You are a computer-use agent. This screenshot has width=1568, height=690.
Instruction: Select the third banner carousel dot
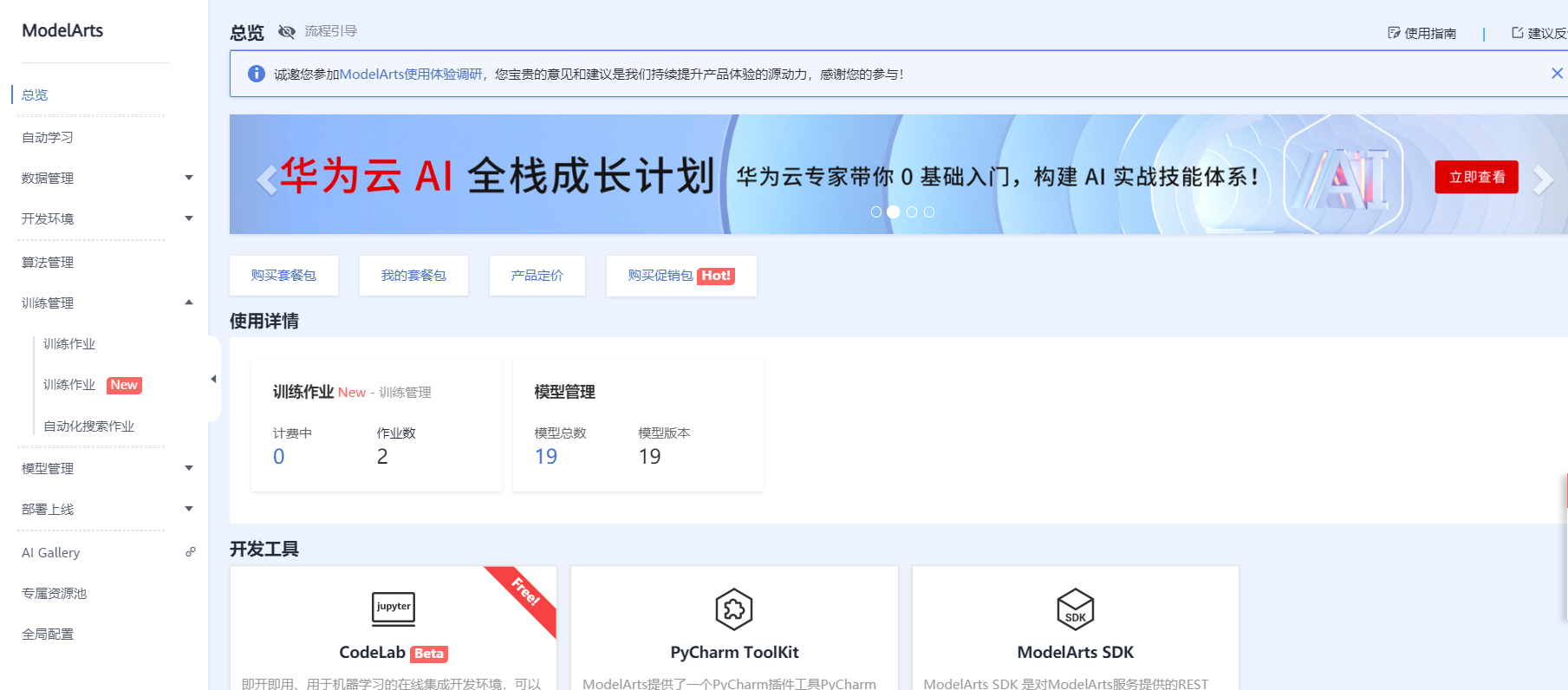click(912, 212)
